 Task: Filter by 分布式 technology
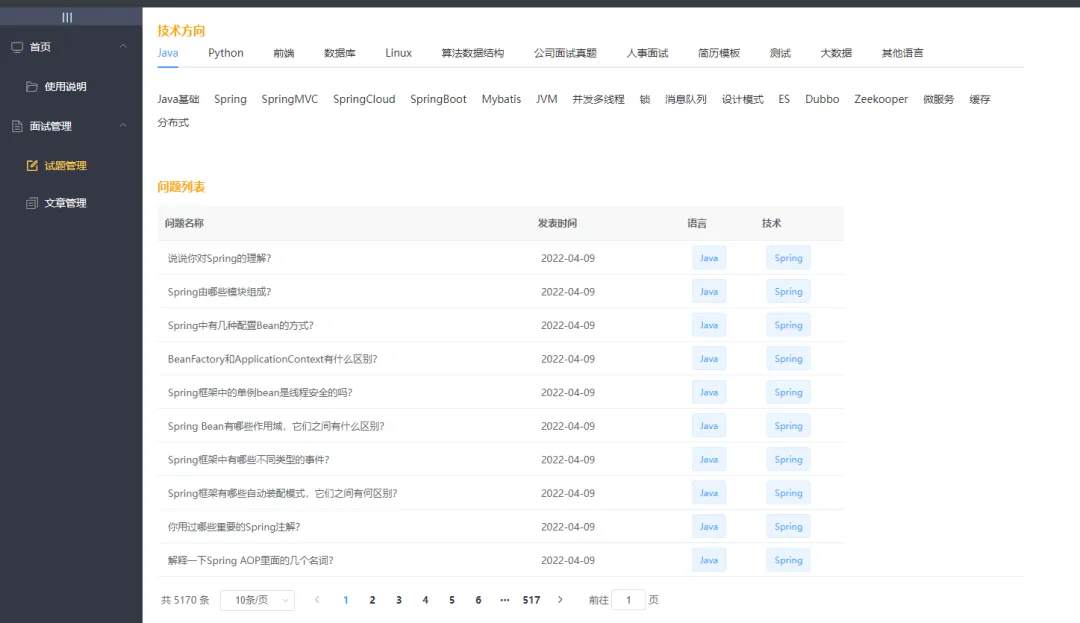pyautogui.click(x=173, y=123)
